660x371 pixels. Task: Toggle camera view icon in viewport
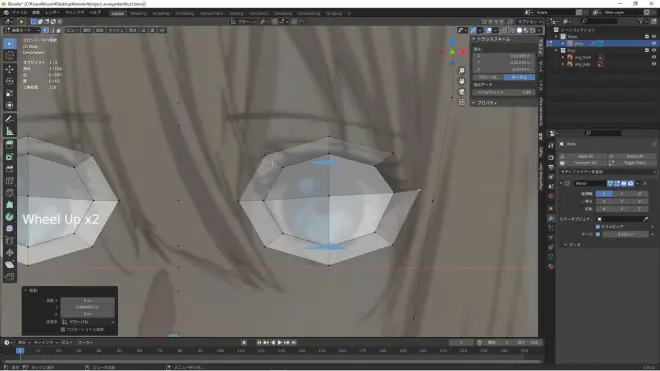462,92
